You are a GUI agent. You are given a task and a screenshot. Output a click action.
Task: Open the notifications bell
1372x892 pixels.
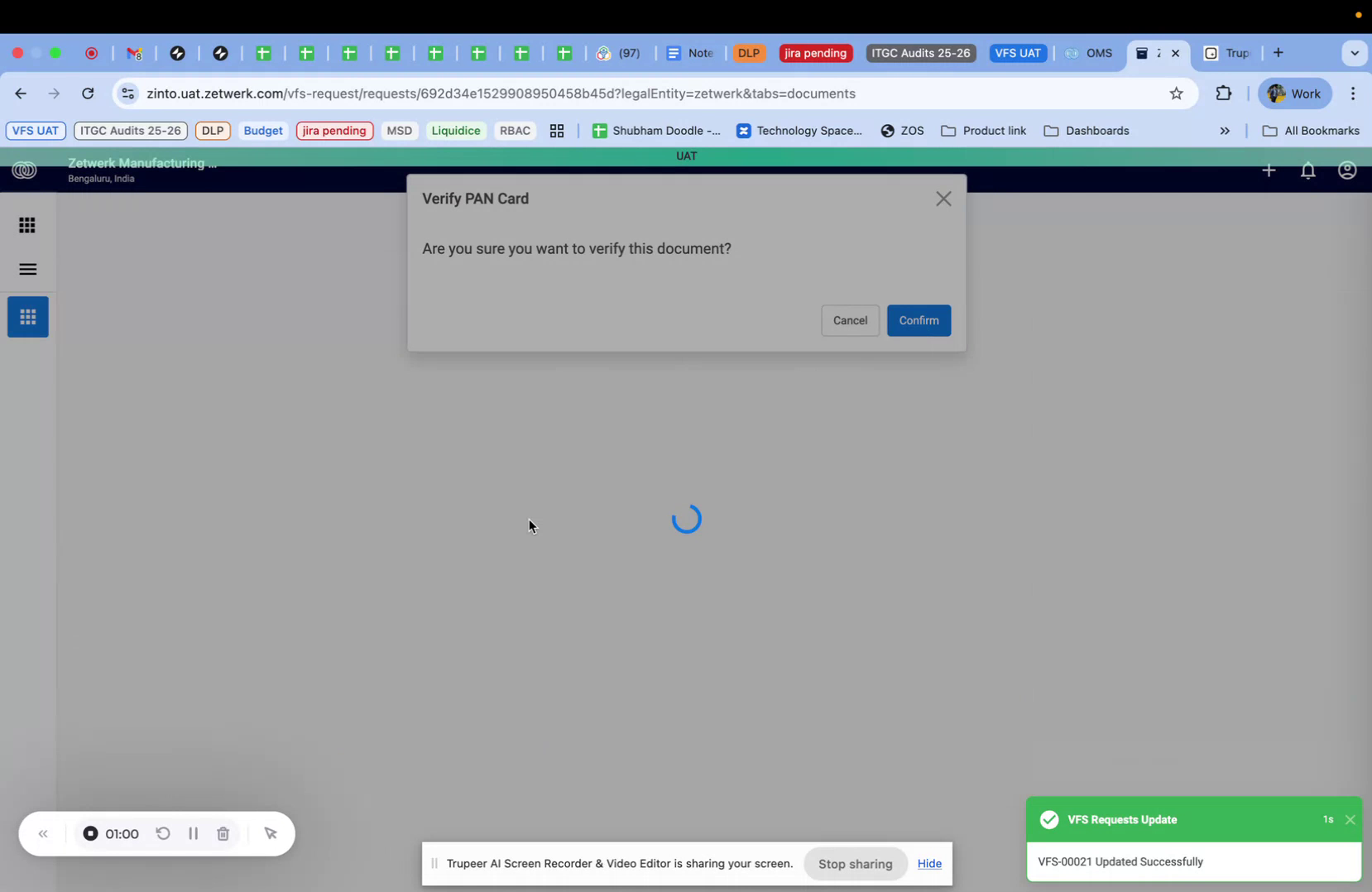[x=1308, y=170]
